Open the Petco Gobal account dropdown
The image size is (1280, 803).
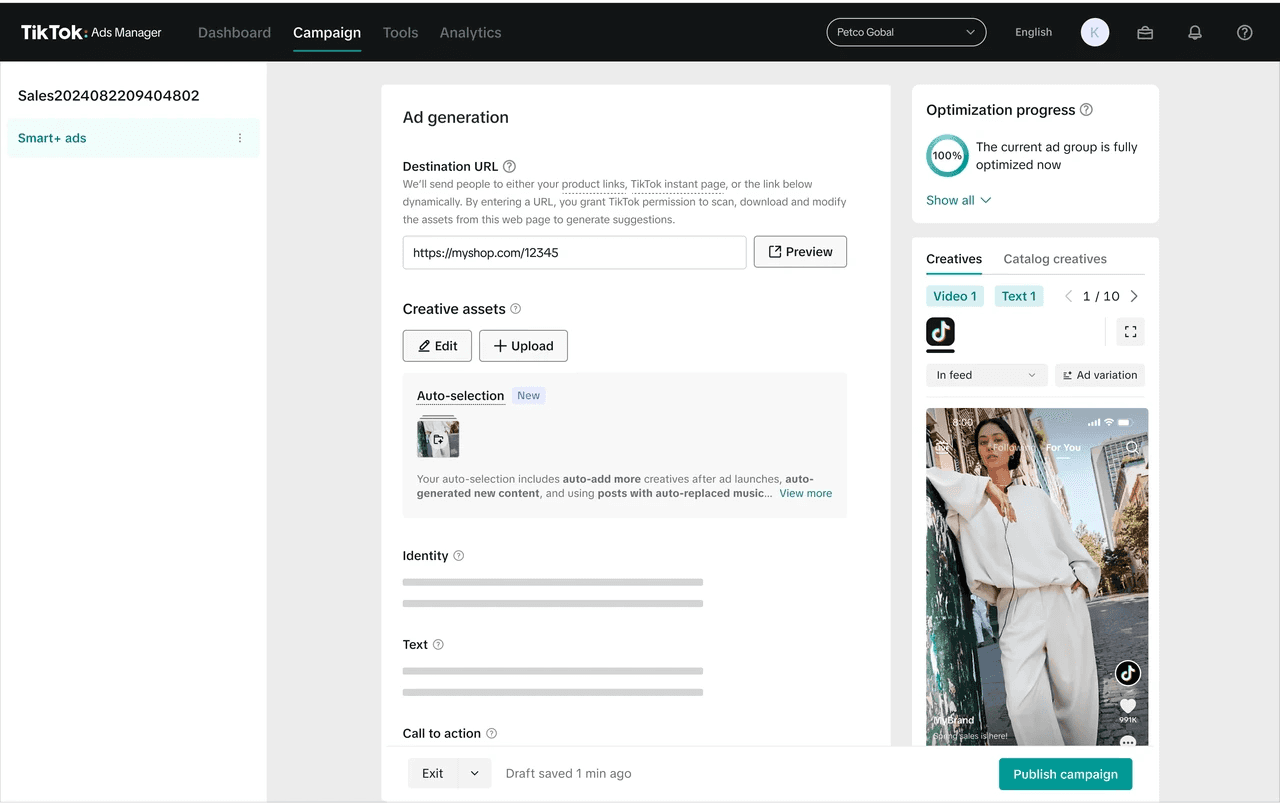[906, 32]
